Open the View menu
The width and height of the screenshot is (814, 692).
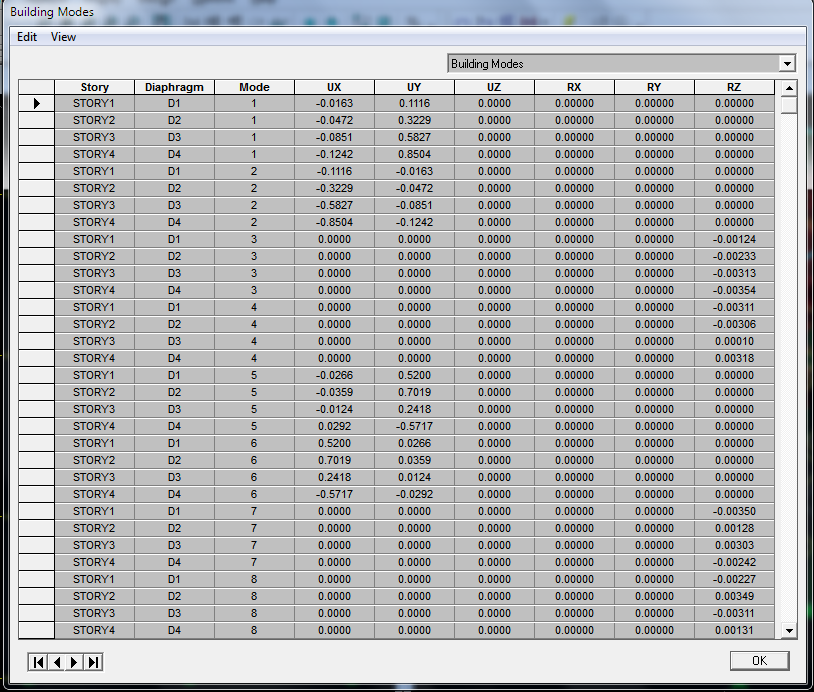[63, 37]
